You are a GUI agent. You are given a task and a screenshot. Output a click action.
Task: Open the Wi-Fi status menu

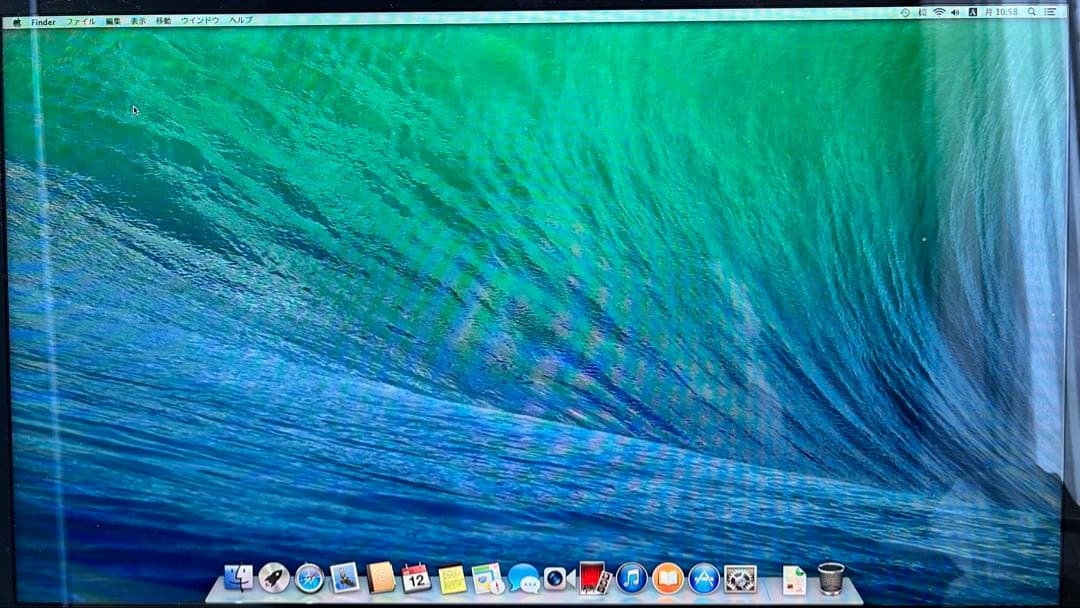point(938,14)
